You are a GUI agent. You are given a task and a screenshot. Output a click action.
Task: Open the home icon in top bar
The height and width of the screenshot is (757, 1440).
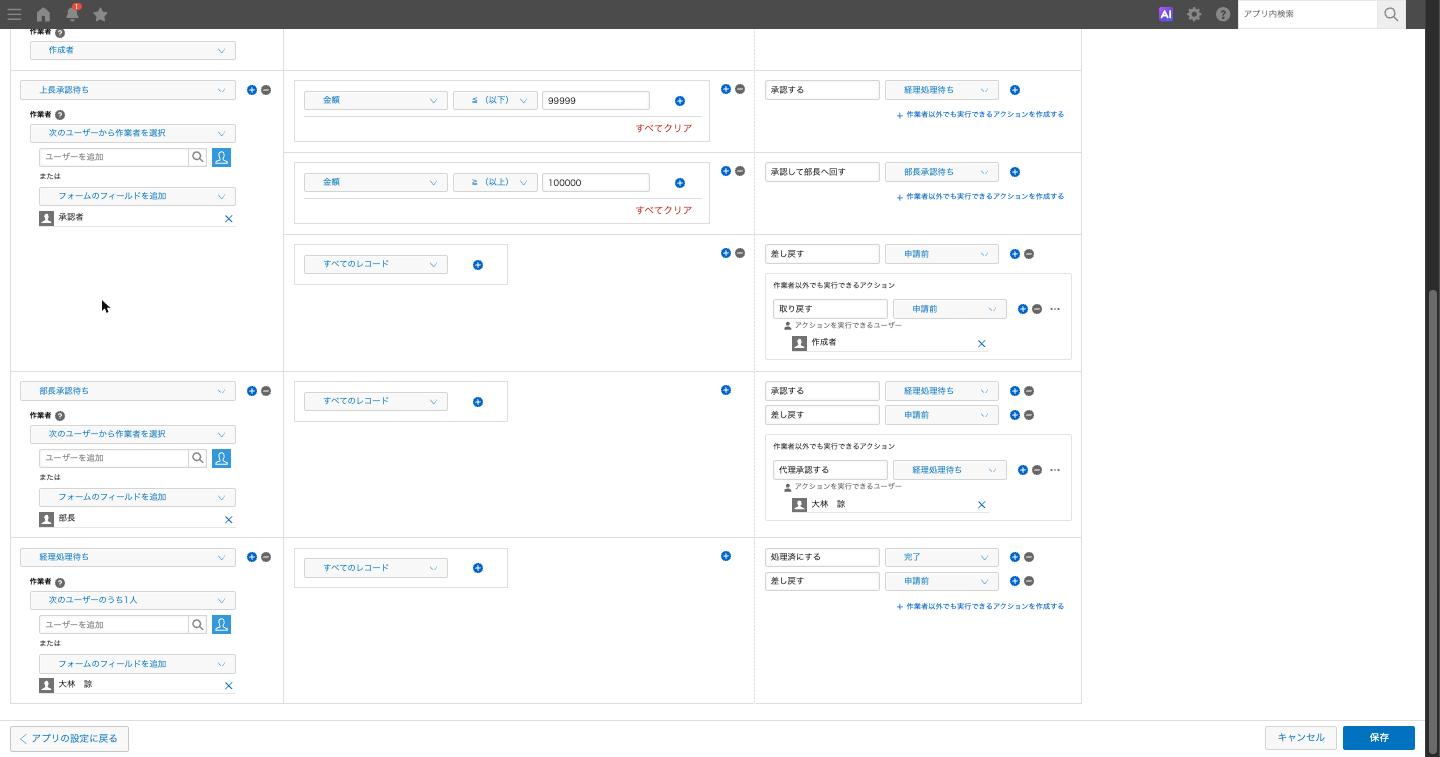click(43, 14)
